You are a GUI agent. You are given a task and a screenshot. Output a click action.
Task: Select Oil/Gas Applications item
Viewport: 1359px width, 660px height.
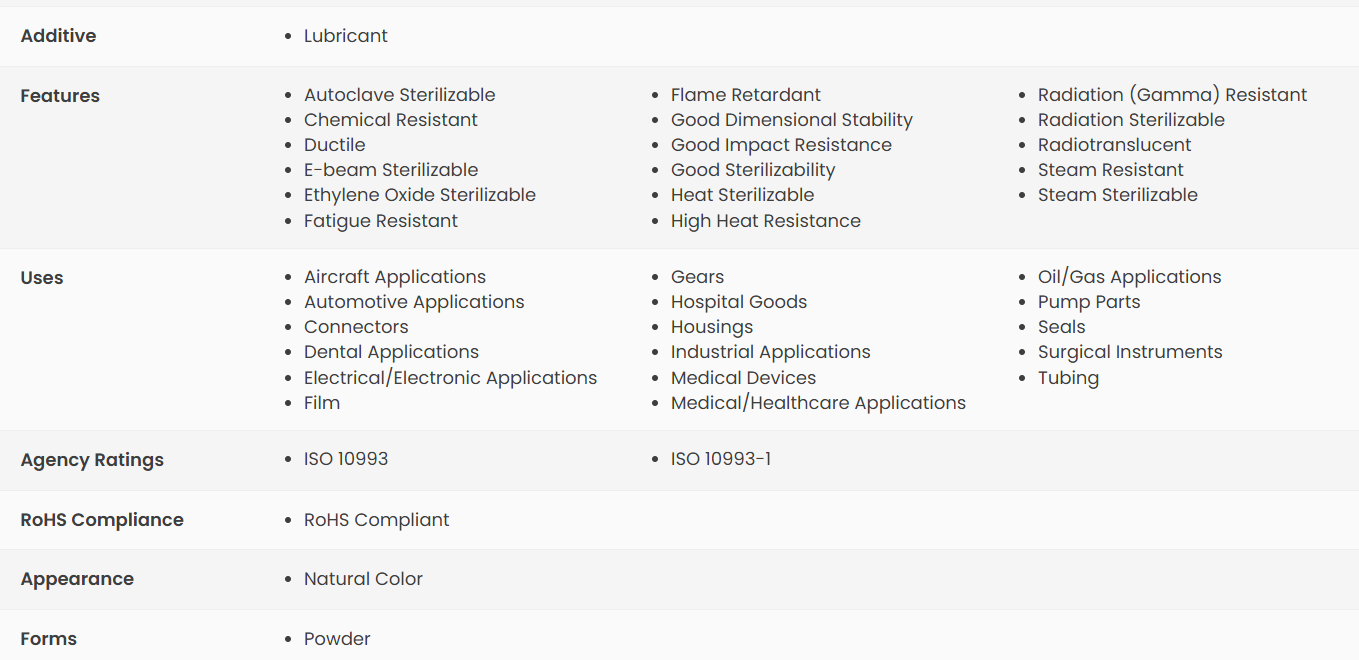[1129, 277]
